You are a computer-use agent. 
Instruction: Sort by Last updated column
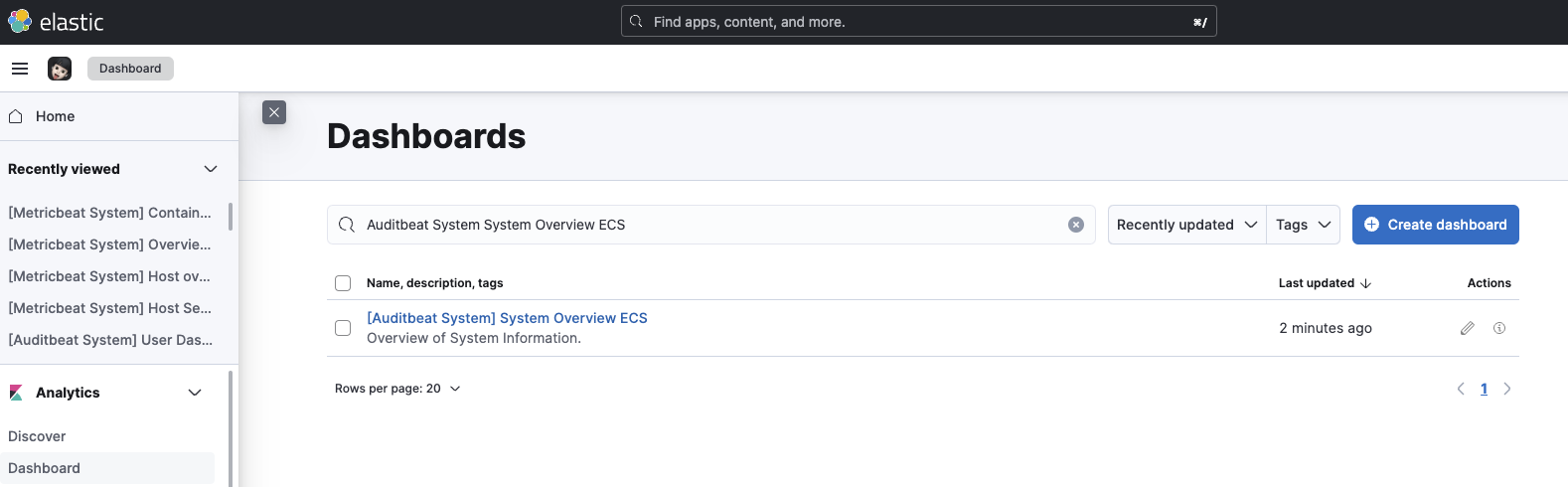(1325, 283)
